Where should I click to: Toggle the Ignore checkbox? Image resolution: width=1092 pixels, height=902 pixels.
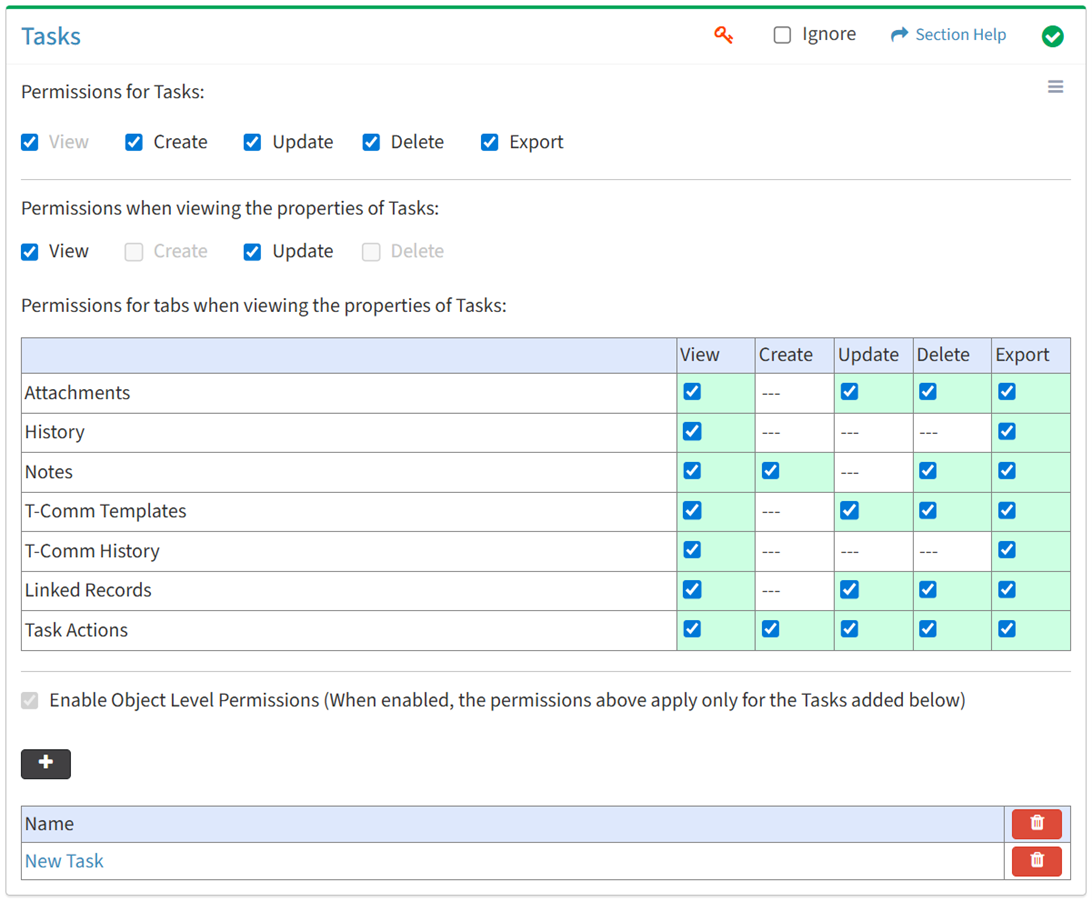[x=782, y=35]
